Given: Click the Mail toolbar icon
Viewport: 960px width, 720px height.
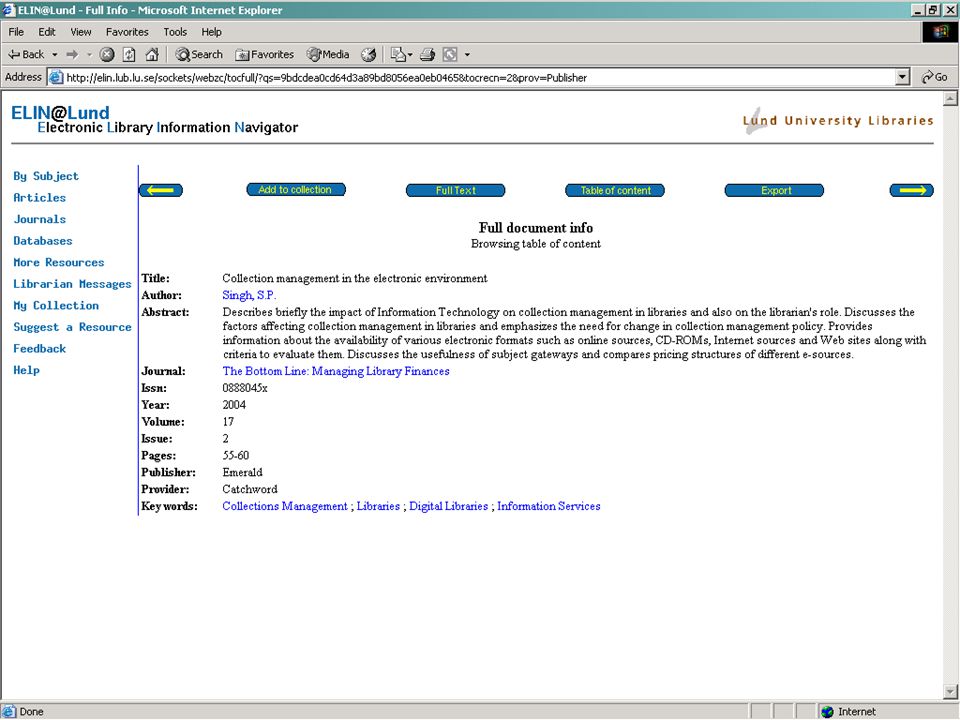Looking at the screenshot, I should pos(398,54).
